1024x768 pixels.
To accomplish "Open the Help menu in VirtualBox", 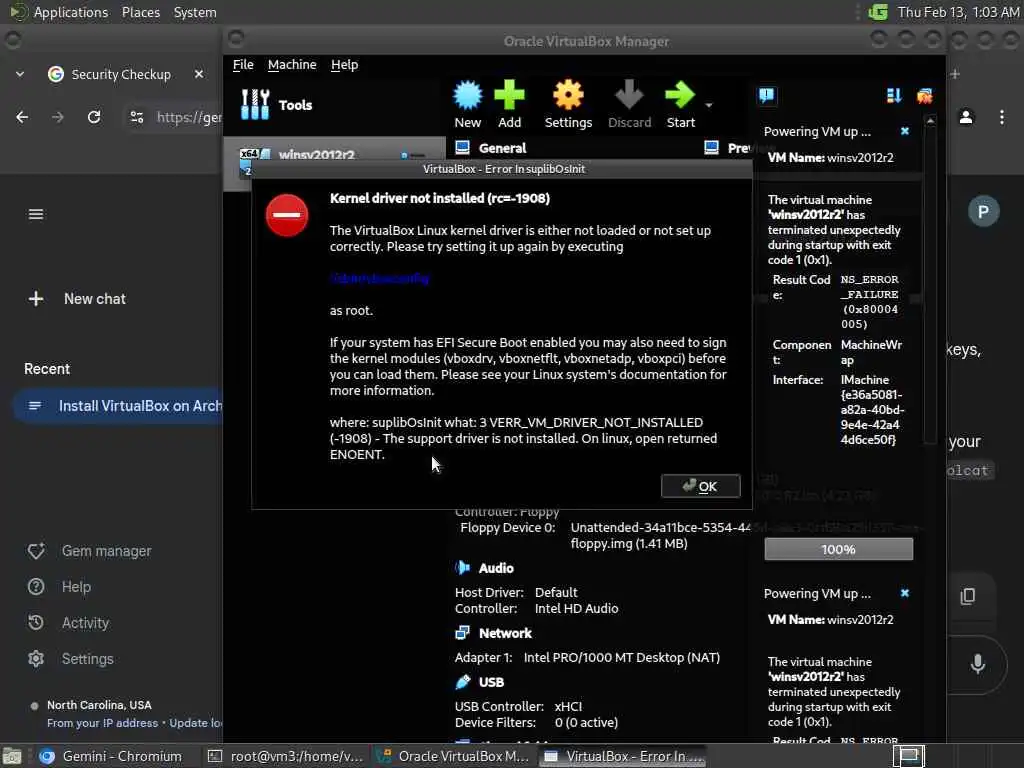I will point(344,65).
